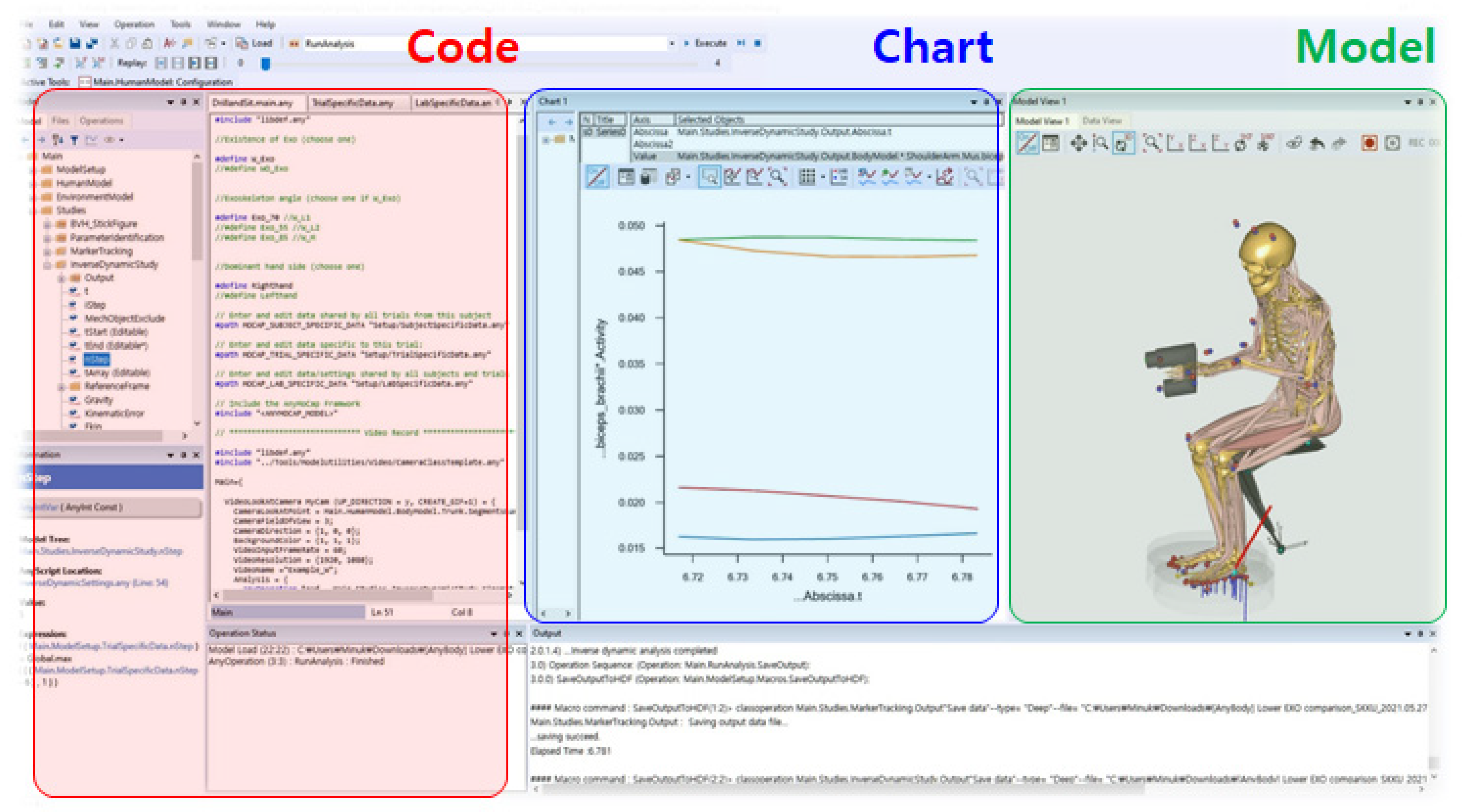
Task: Open the Operation menu
Action: 134,24
